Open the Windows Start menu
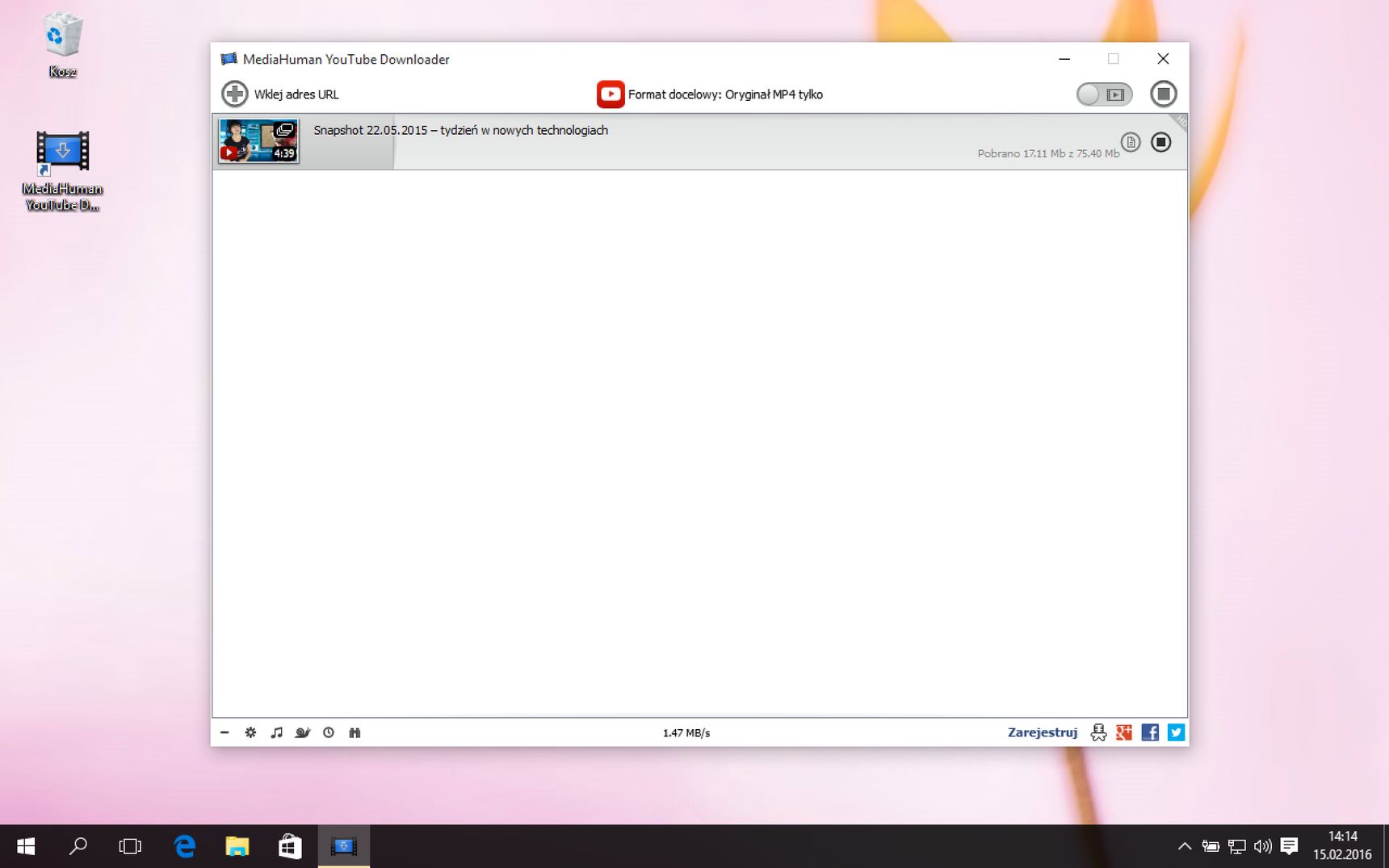The height and width of the screenshot is (868, 1389). (x=26, y=846)
